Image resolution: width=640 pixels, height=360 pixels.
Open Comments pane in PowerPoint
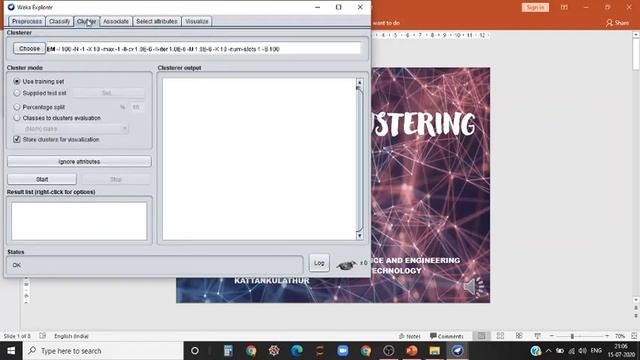[x=447, y=336]
